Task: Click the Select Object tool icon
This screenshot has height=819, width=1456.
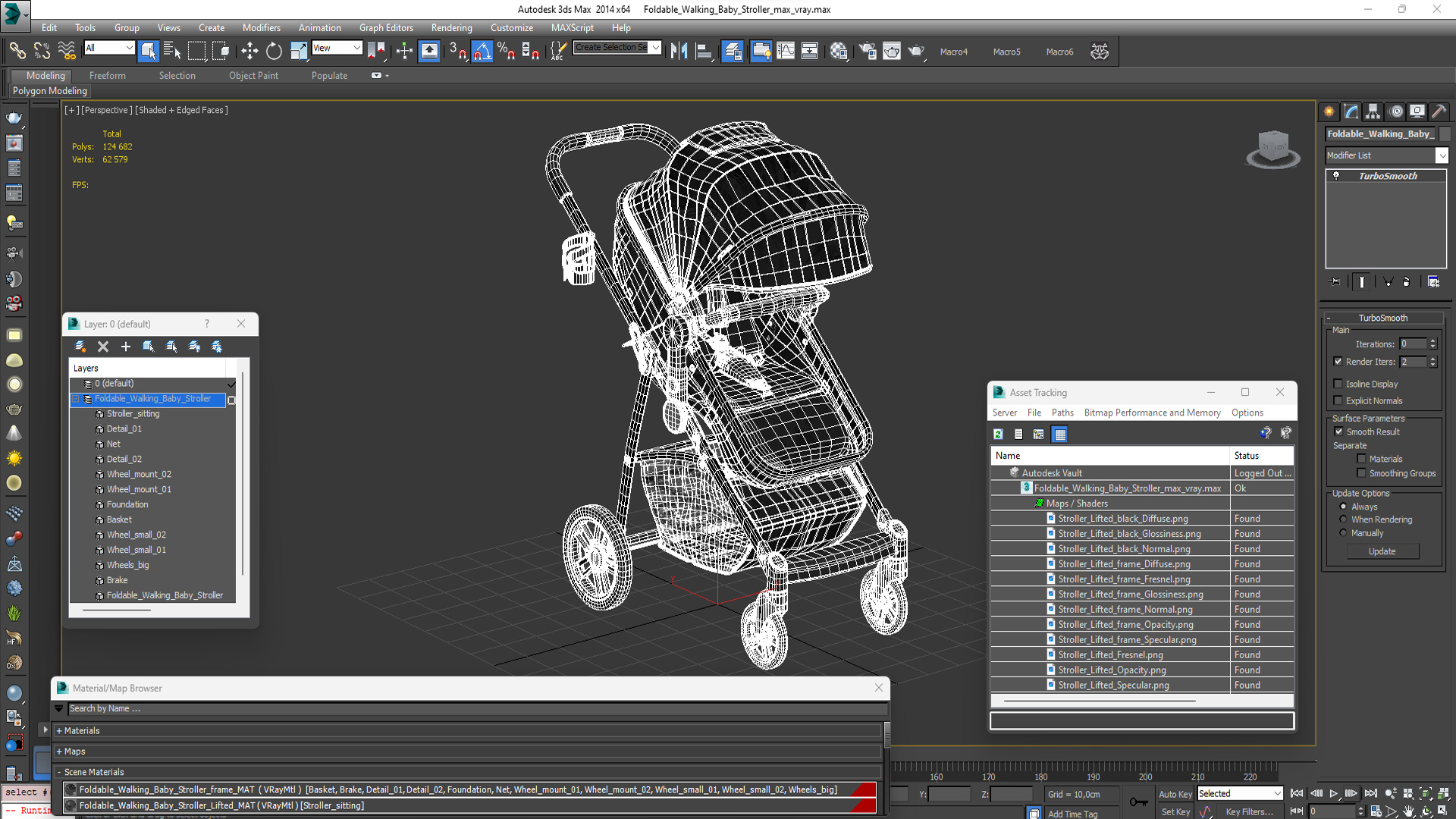Action: 149,51
